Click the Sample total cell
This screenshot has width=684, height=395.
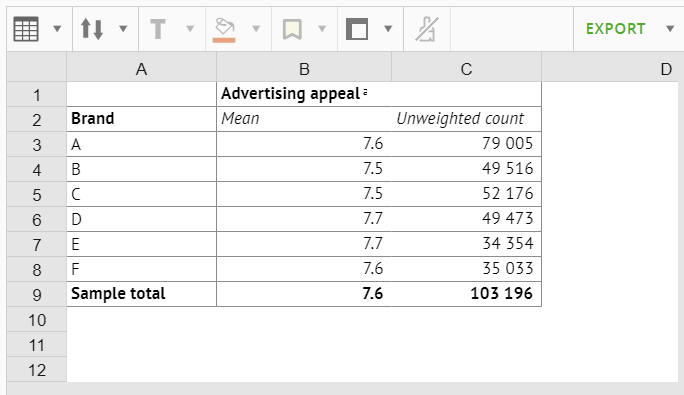pos(141,294)
